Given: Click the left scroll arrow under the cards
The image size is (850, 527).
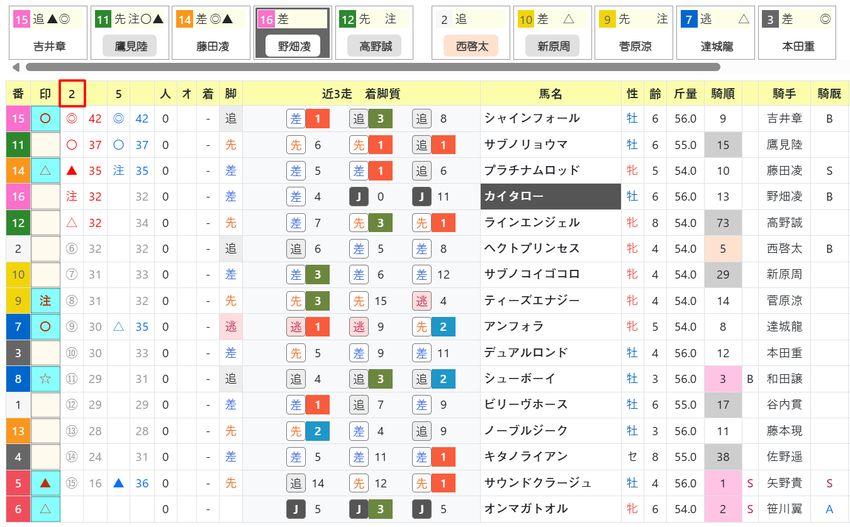Looking at the screenshot, I should [x=16, y=67].
